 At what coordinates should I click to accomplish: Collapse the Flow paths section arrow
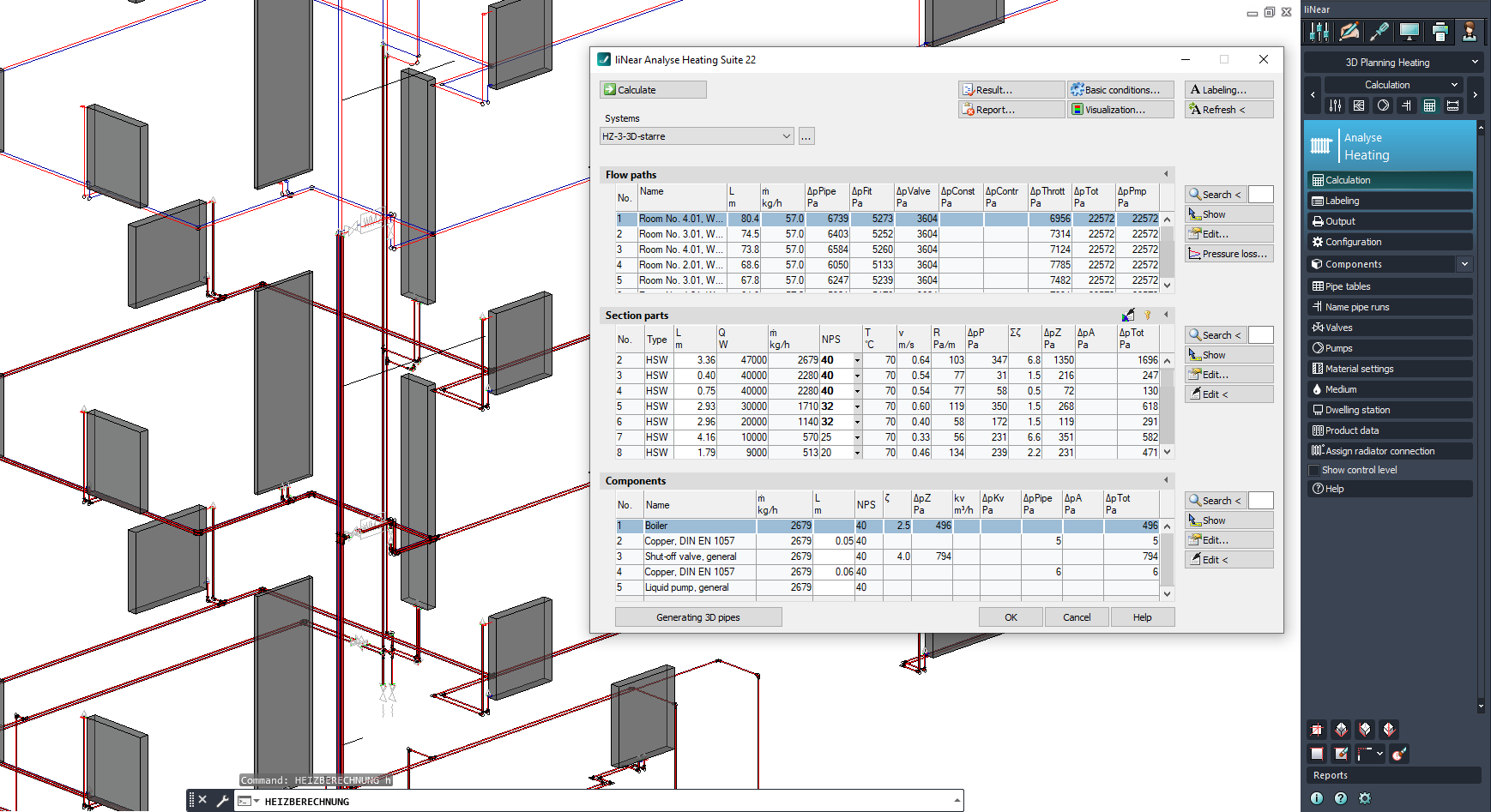coord(1165,174)
